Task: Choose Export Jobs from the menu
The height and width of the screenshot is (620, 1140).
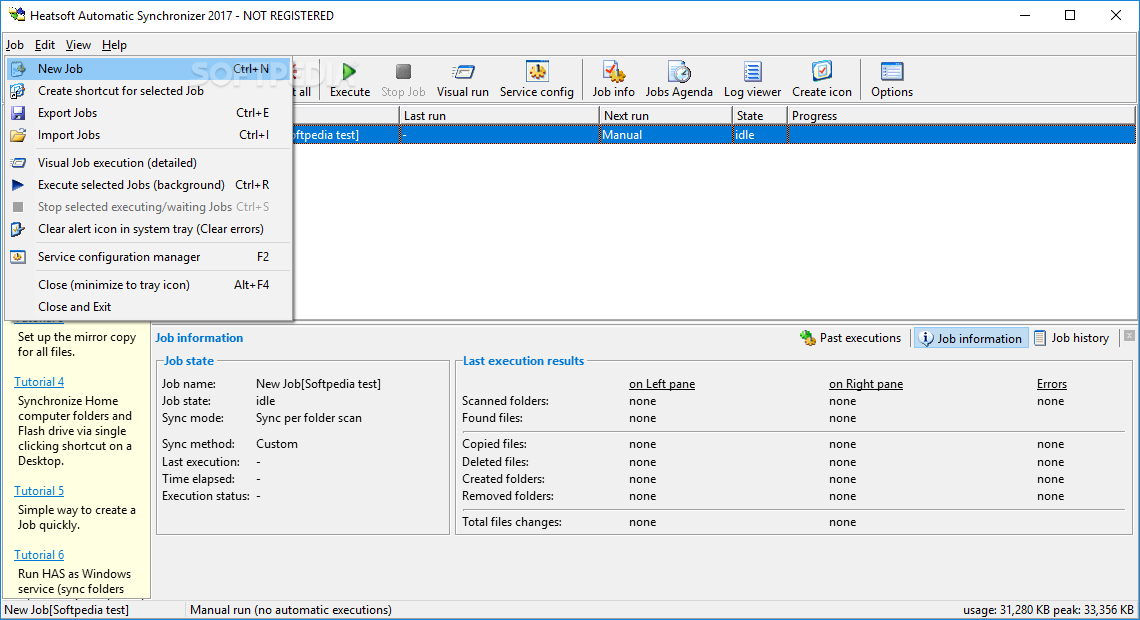Action: [148, 113]
